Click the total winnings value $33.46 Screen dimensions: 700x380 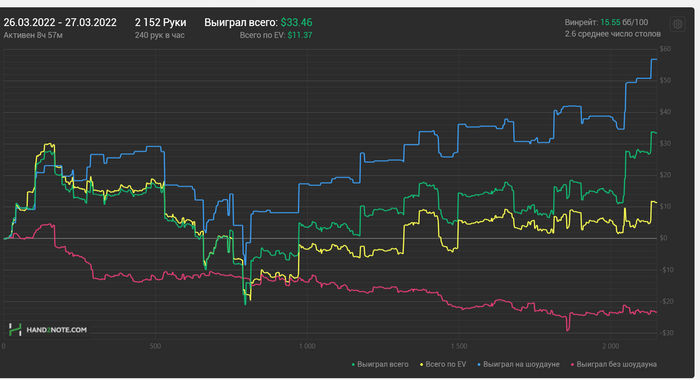[296, 22]
